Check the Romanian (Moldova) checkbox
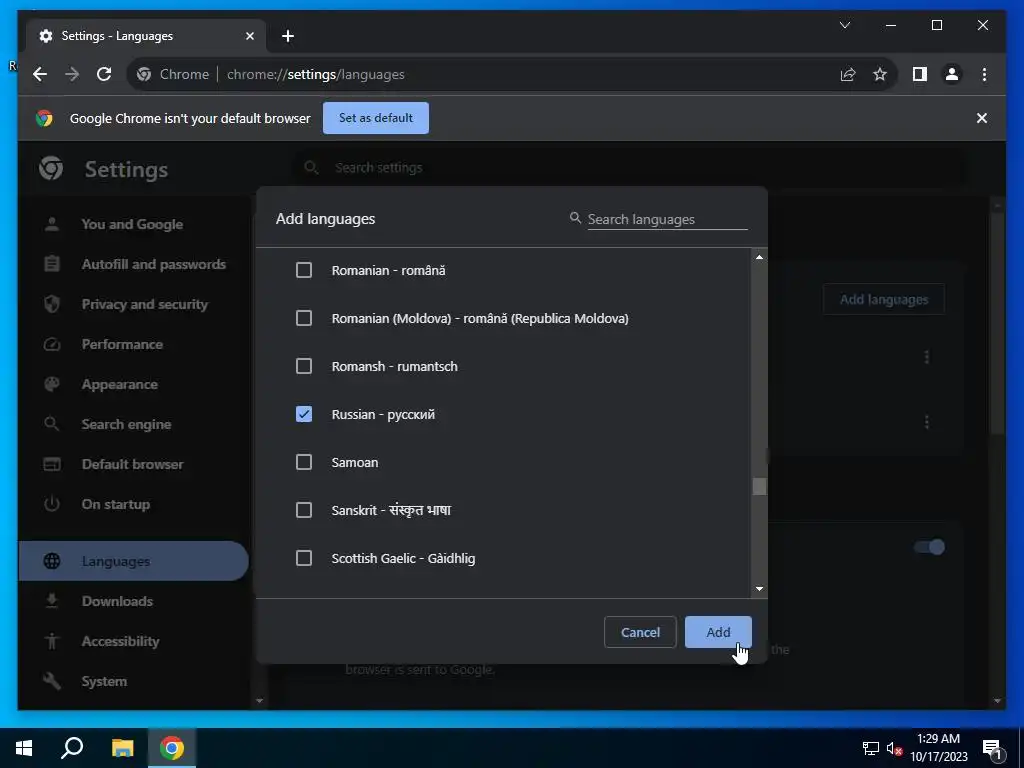 [x=304, y=318]
